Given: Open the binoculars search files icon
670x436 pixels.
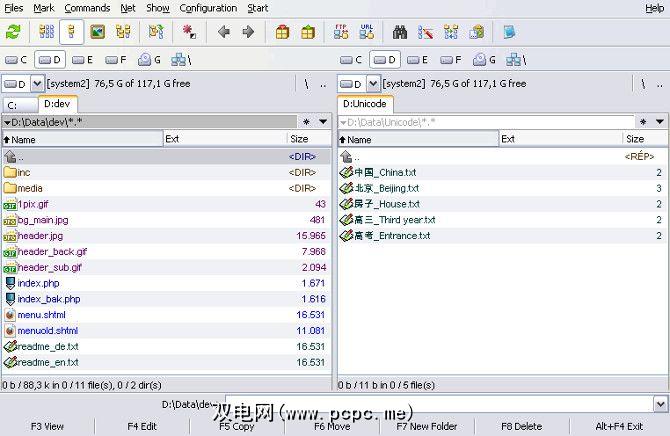Looking at the screenshot, I should click(400, 32).
